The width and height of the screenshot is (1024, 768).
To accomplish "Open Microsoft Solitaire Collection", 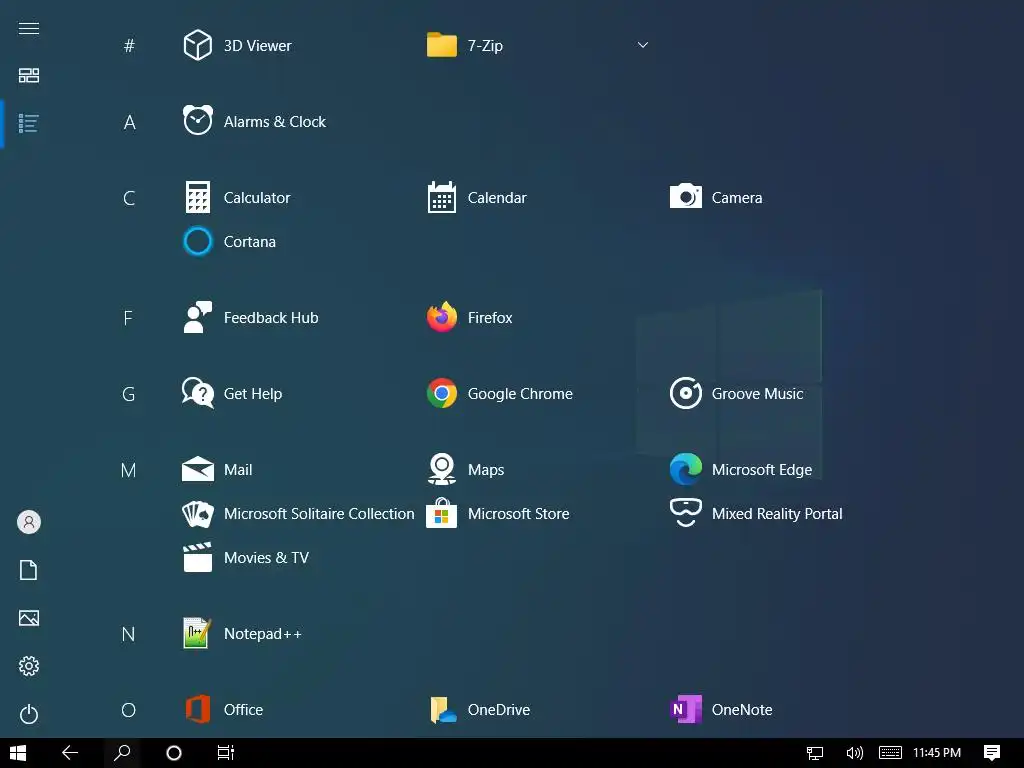I will tap(298, 514).
